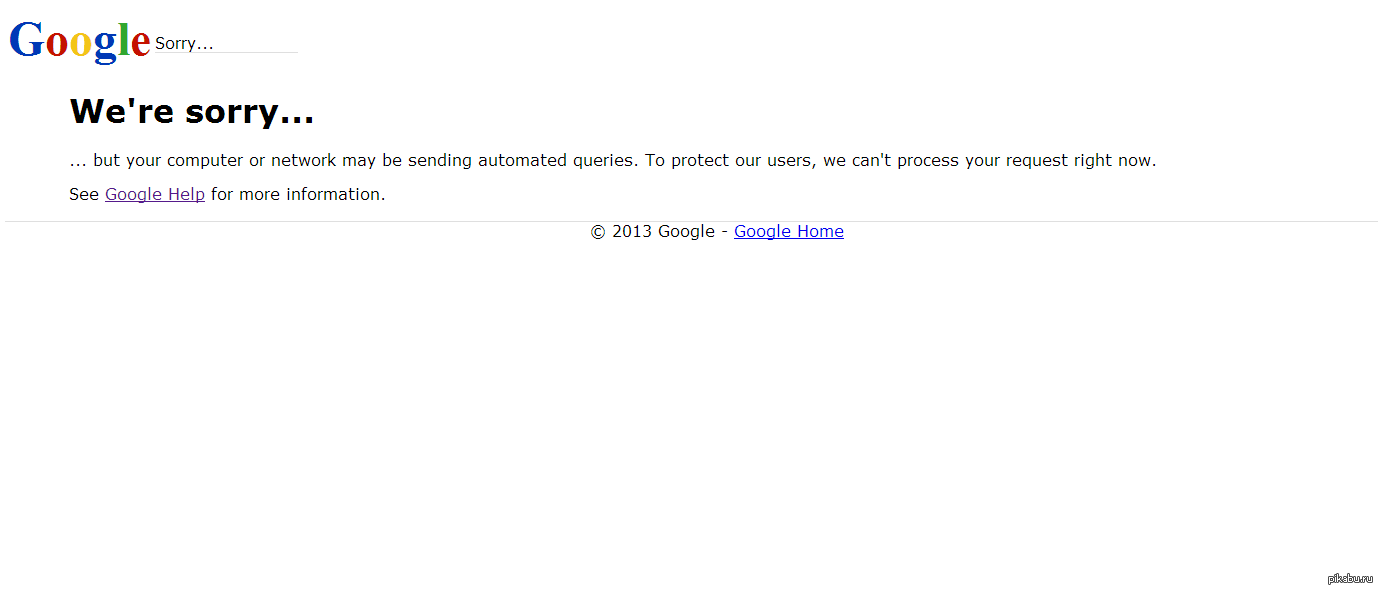Go to the Google Home link
This screenshot has height=590, width=1378.
pyautogui.click(x=788, y=232)
